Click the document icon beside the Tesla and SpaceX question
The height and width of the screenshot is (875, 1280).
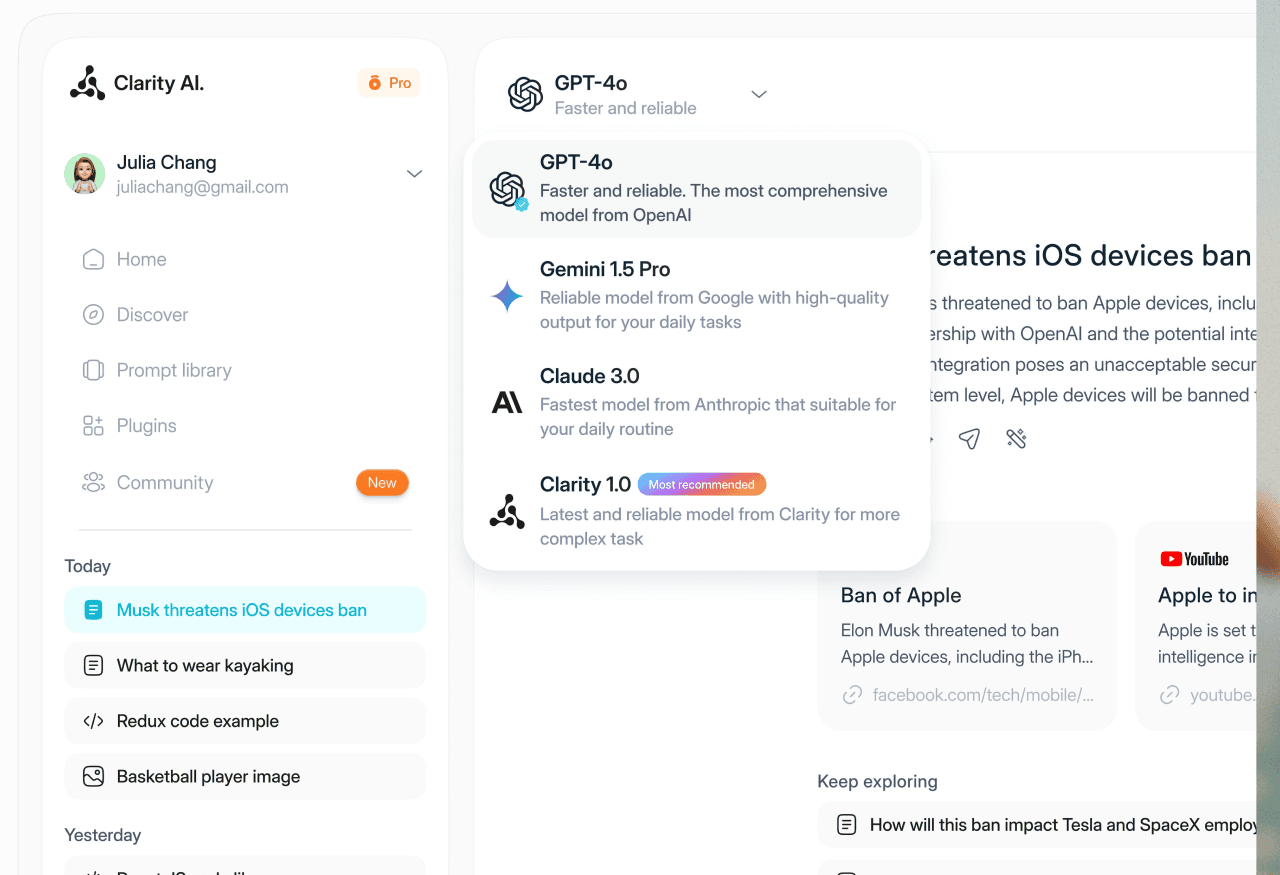847,825
